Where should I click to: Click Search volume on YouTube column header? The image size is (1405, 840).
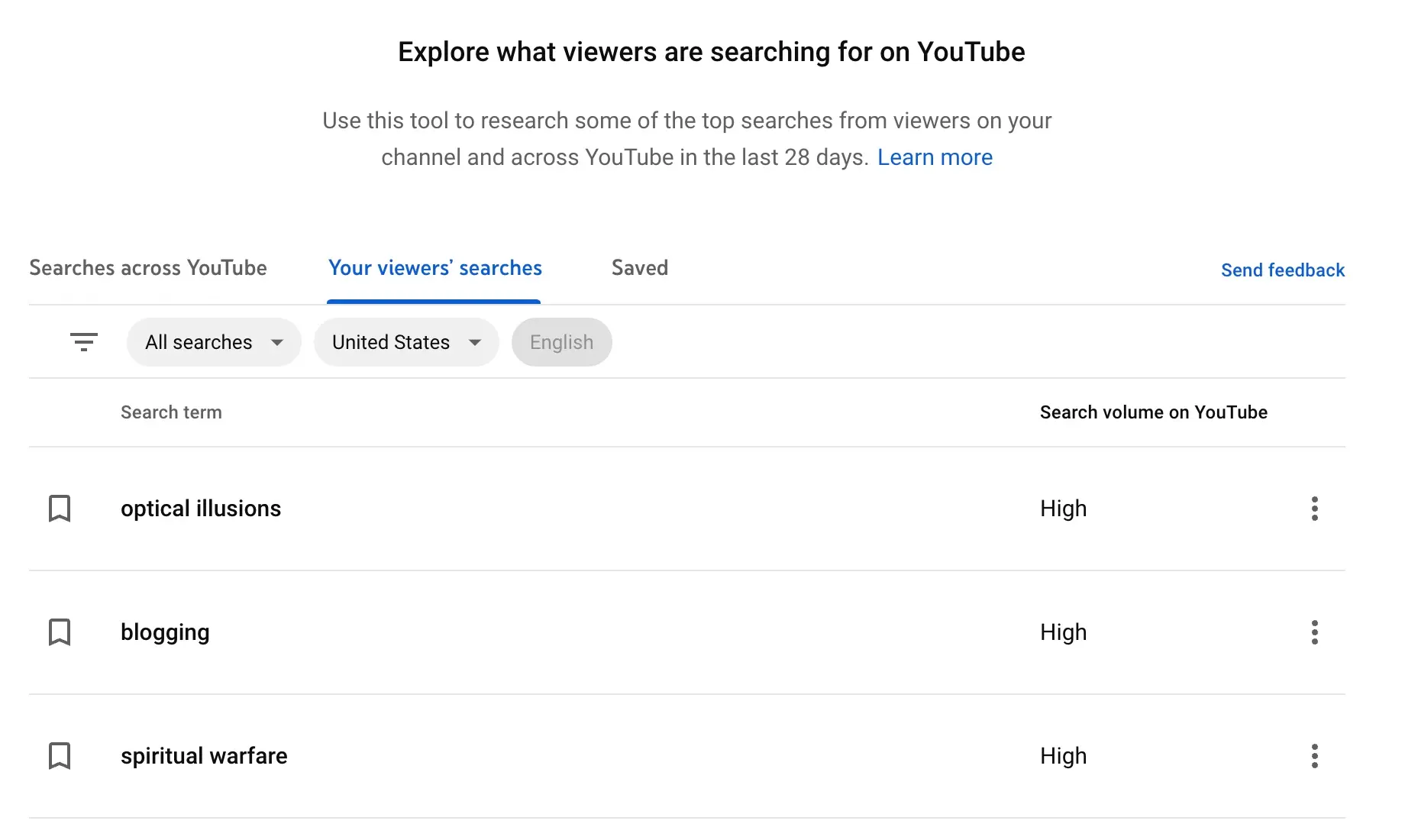point(1153,412)
